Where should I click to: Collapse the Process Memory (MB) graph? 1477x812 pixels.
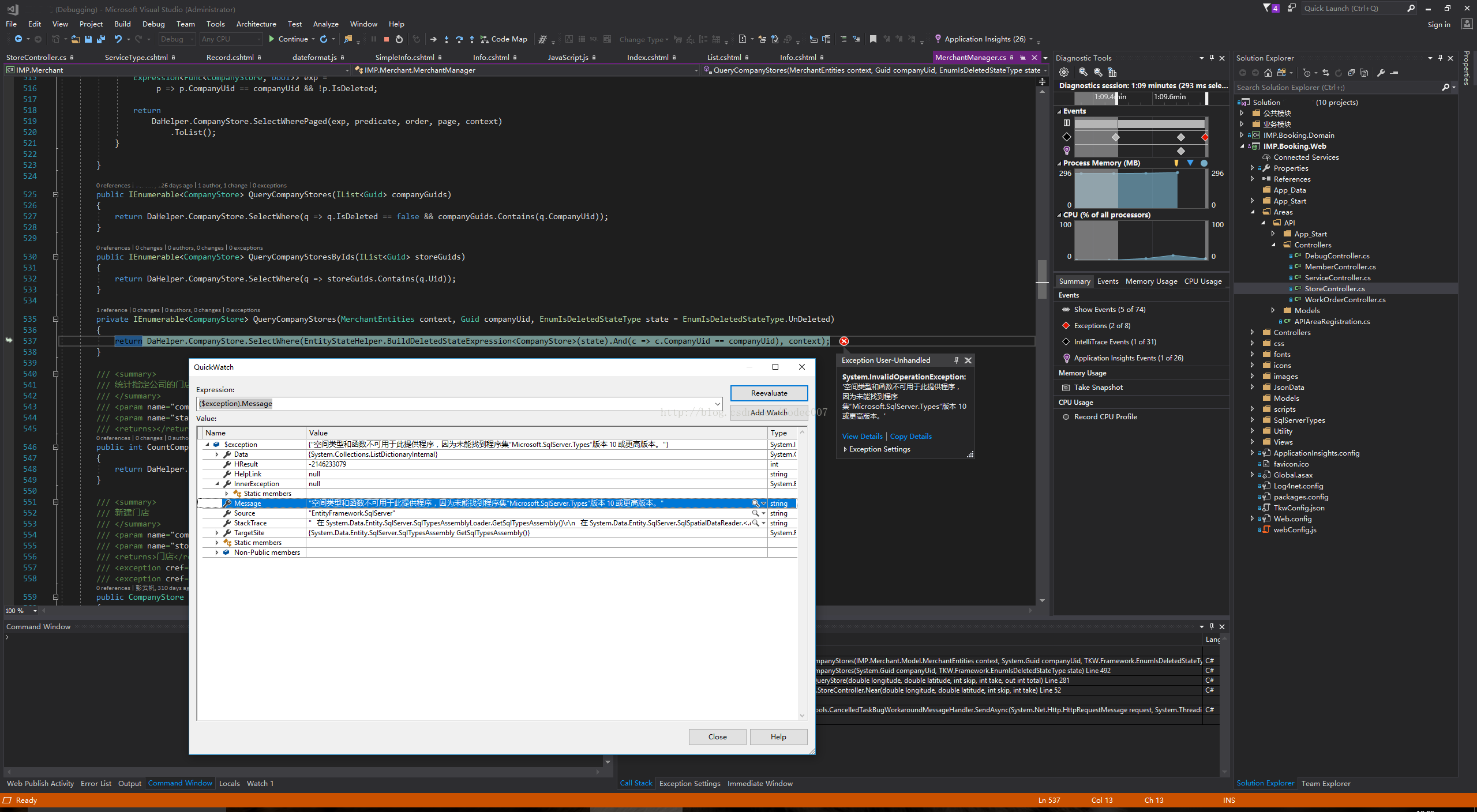[x=1059, y=163]
